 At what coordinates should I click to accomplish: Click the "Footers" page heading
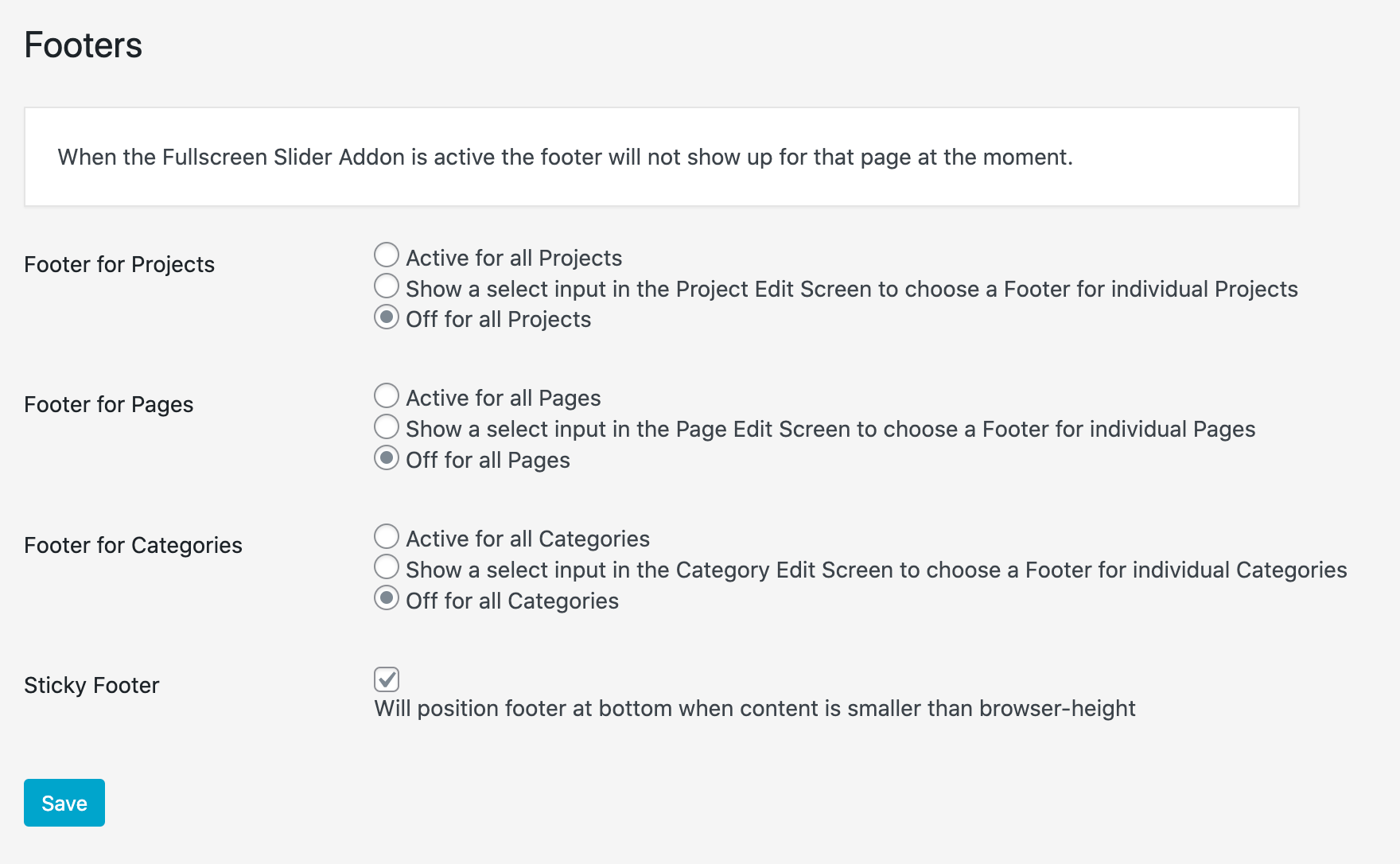click(x=84, y=45)
